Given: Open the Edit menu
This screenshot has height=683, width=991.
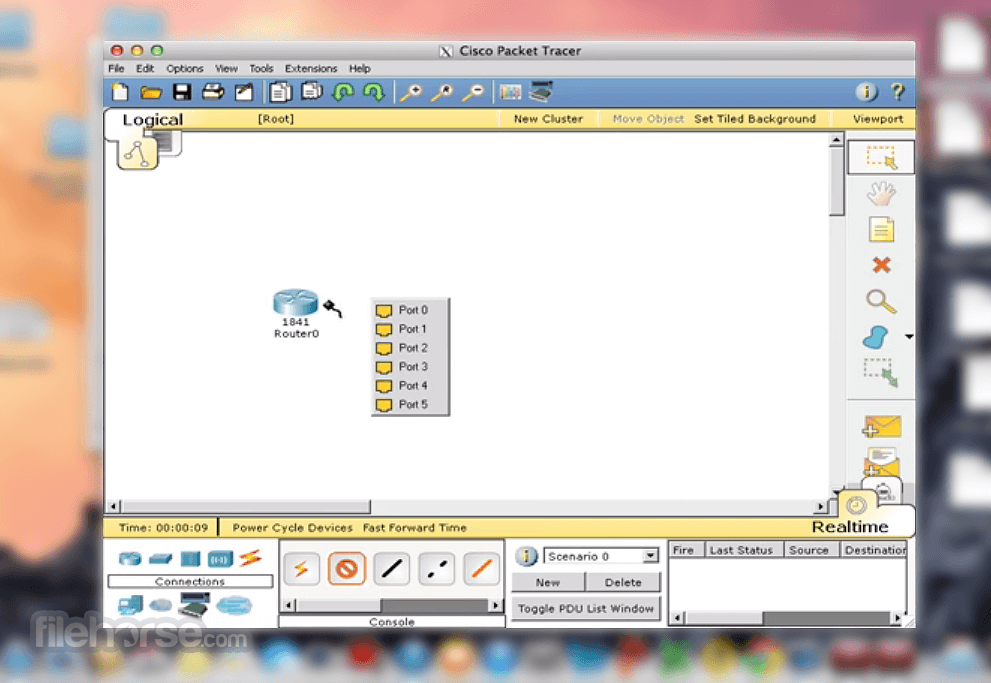Looking at the screenshot, I should [x=145, y=68].
